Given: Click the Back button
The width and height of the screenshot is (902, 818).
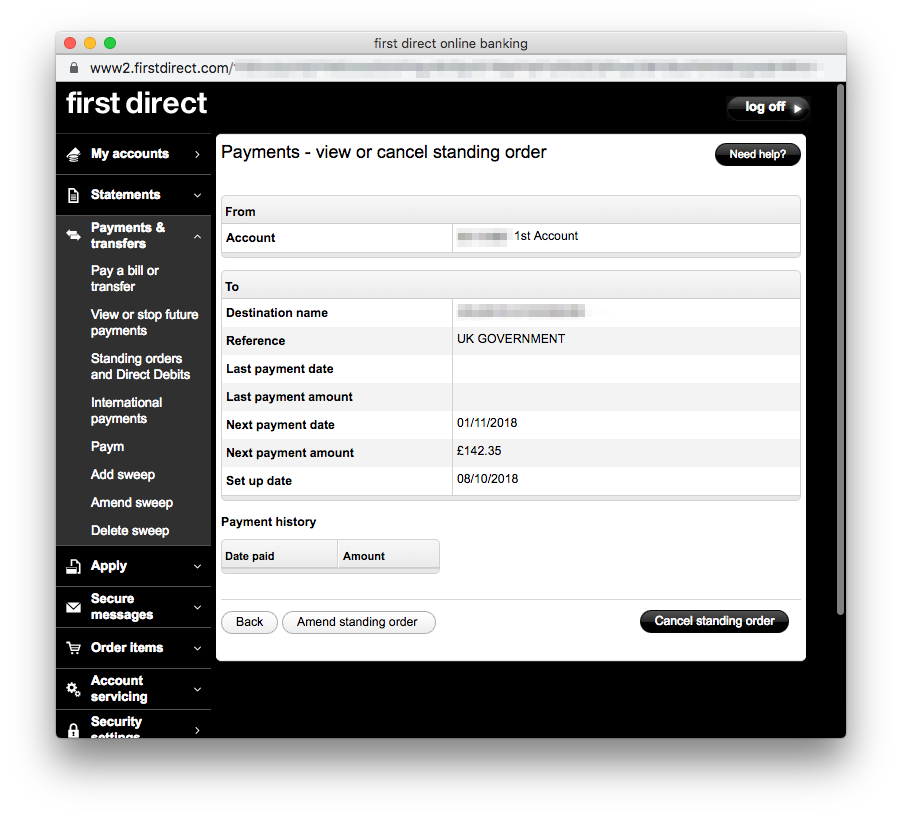Looking at the screenshot, I should [x=250, y=622].
